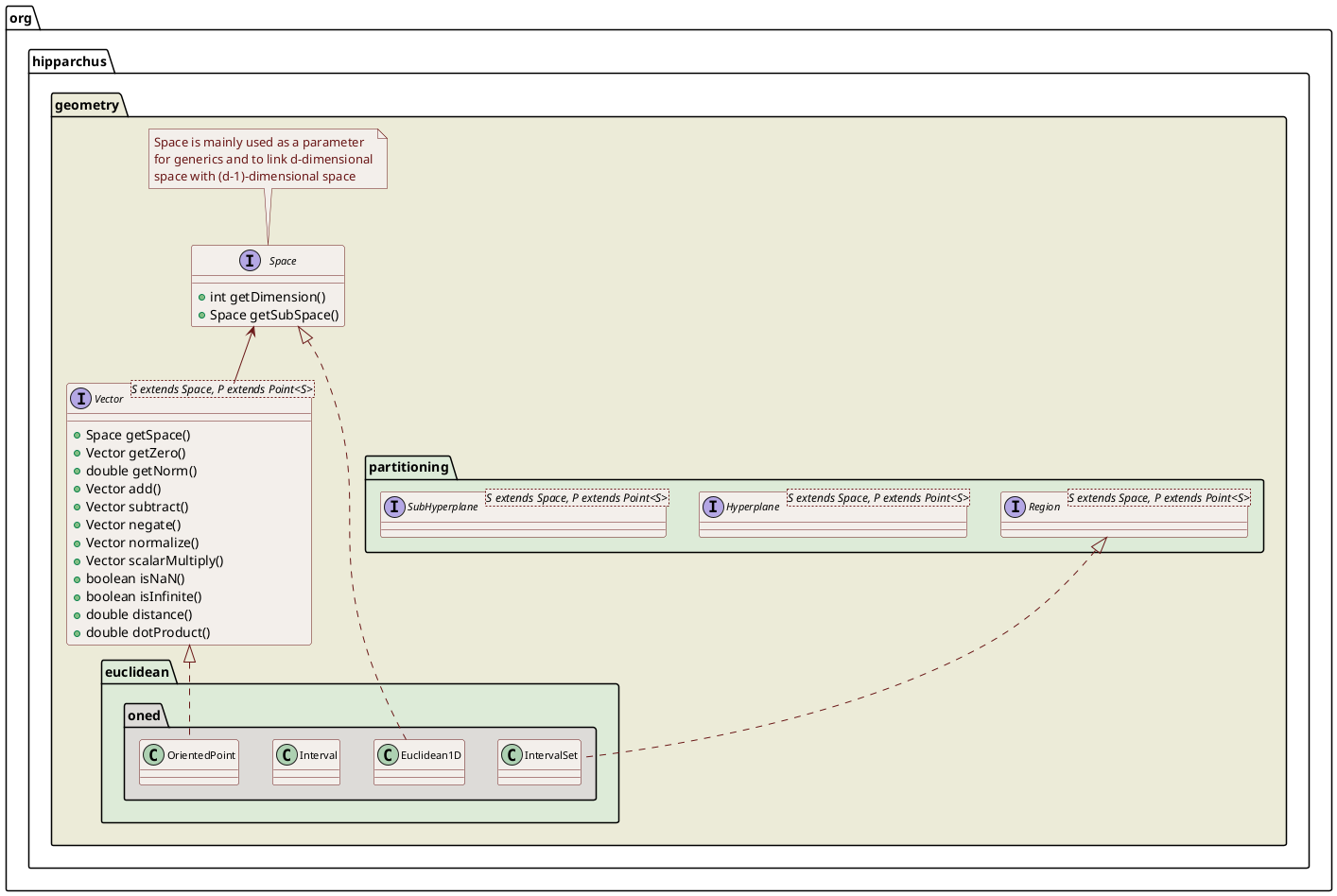Click the Region generic parameter box
The width and height of the screenshot is (1337, 896).
tap(1158, 498)
